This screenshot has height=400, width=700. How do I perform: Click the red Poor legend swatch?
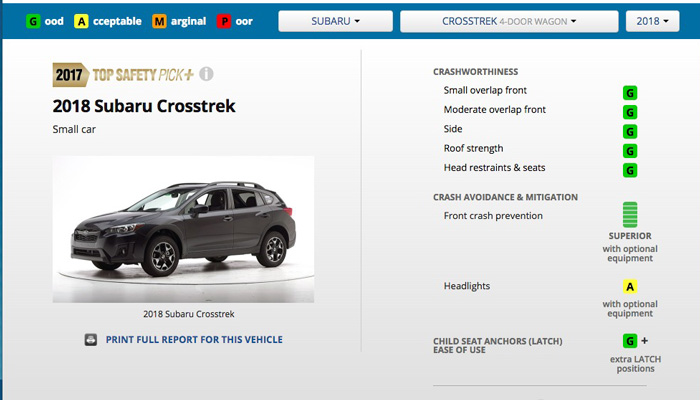click(x=224, y=21)
